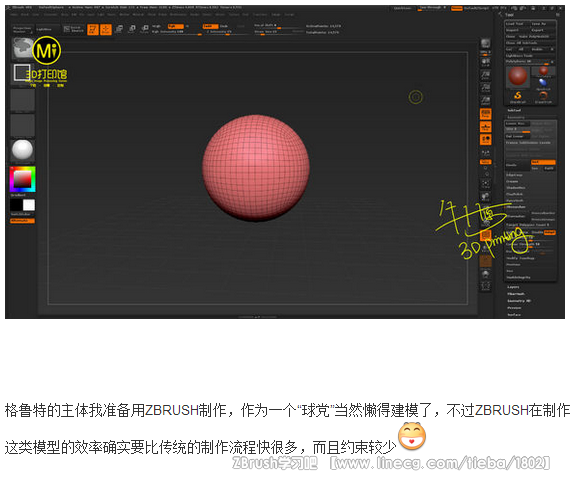Viewport: 587px width, 480px height.
Task: Choose the EraserBrush tool icon
Action: (x=543, y=96)
